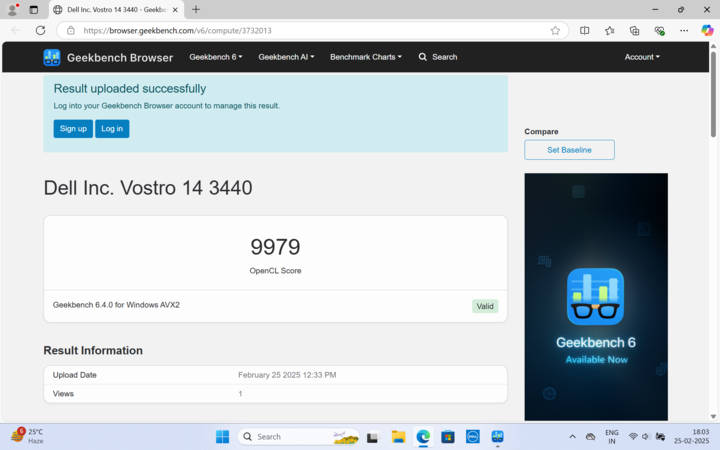Expand the Account dropdown menu
The image size is (720, 450).
pyautogui.click(x=642, y=57)
